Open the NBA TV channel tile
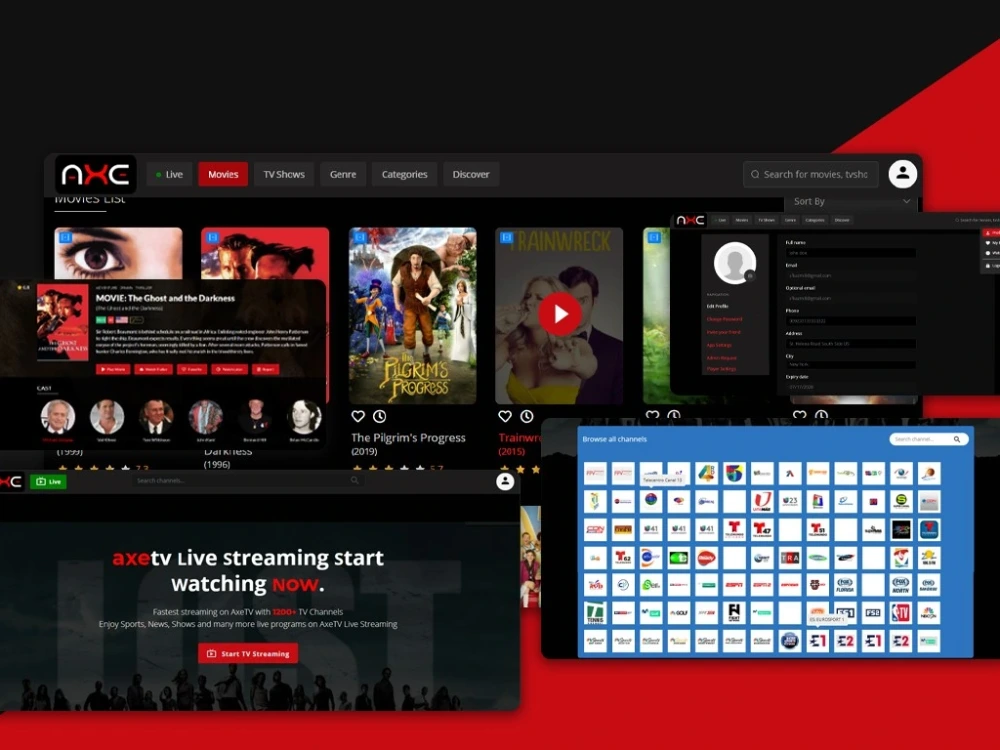The width and height of the screenshot is (1000, 750). coord(901,613)
